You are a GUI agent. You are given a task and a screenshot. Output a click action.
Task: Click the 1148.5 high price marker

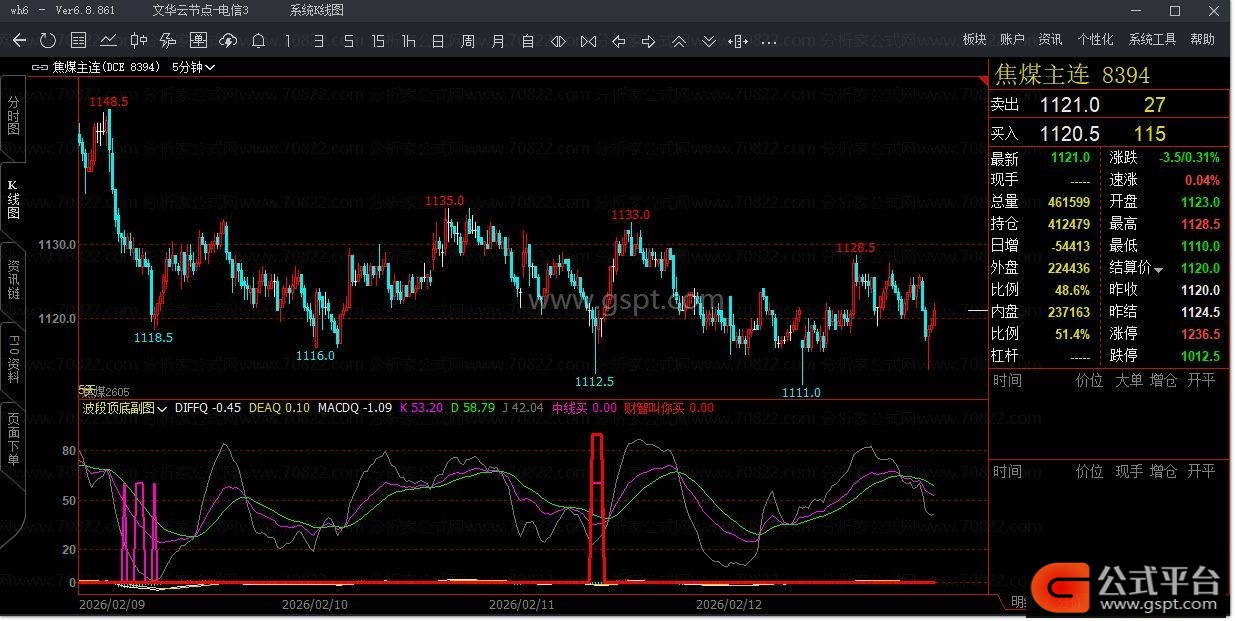(108, 102)
